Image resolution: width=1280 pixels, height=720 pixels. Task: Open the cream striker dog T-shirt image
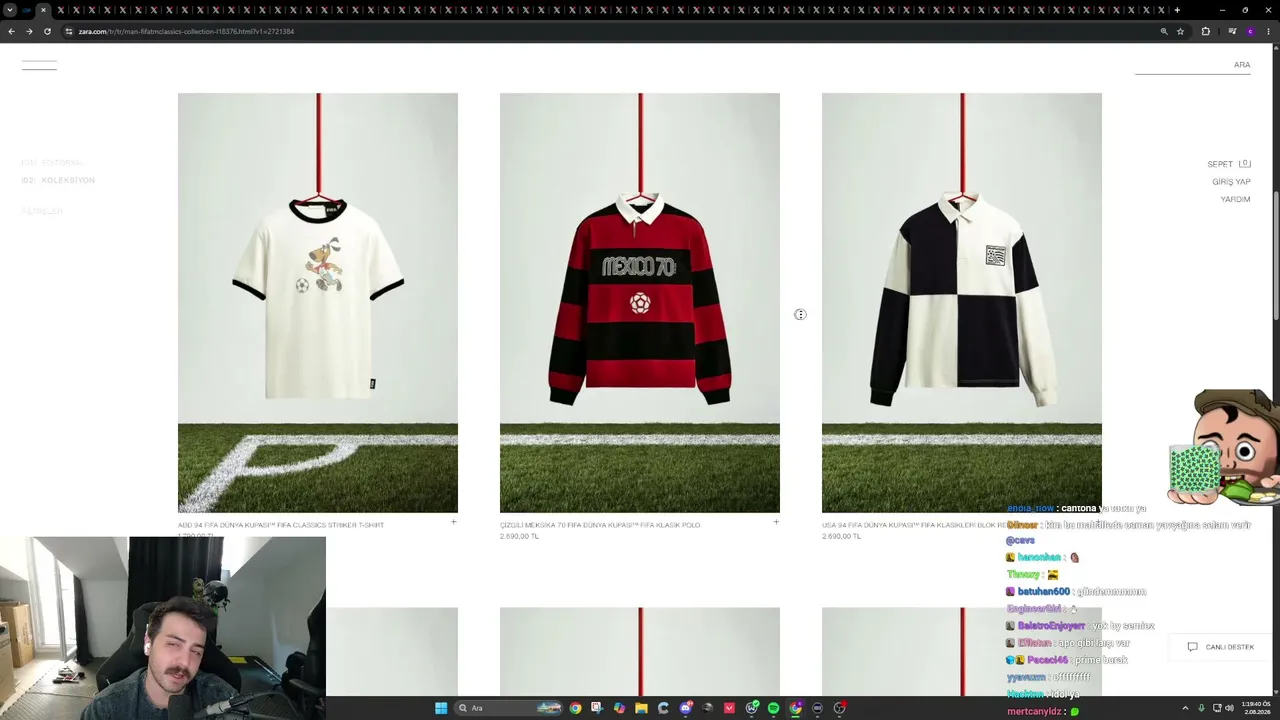(x=318, y=303)
